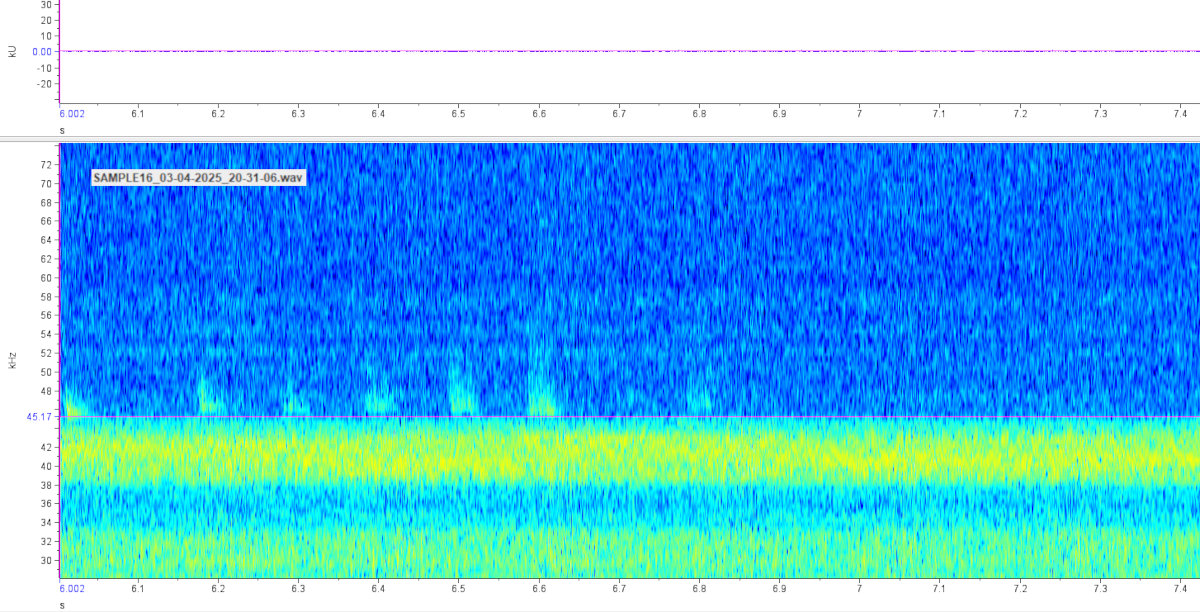1200x612 pixels.
Task: Click the 30 tick on waveform amplitude axis
Action: pyautogui.click(x=46, y=5)
